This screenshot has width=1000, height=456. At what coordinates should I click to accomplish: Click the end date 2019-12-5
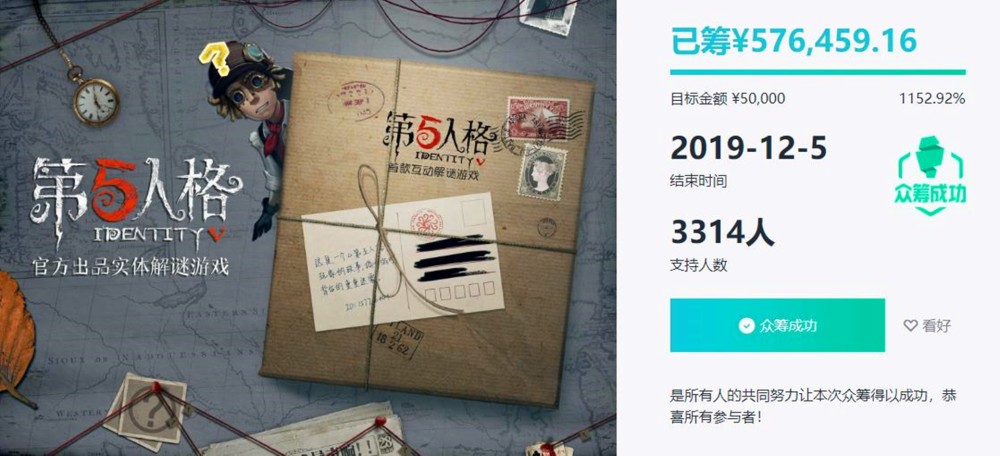pyautogui.click(x=748, y=149)
